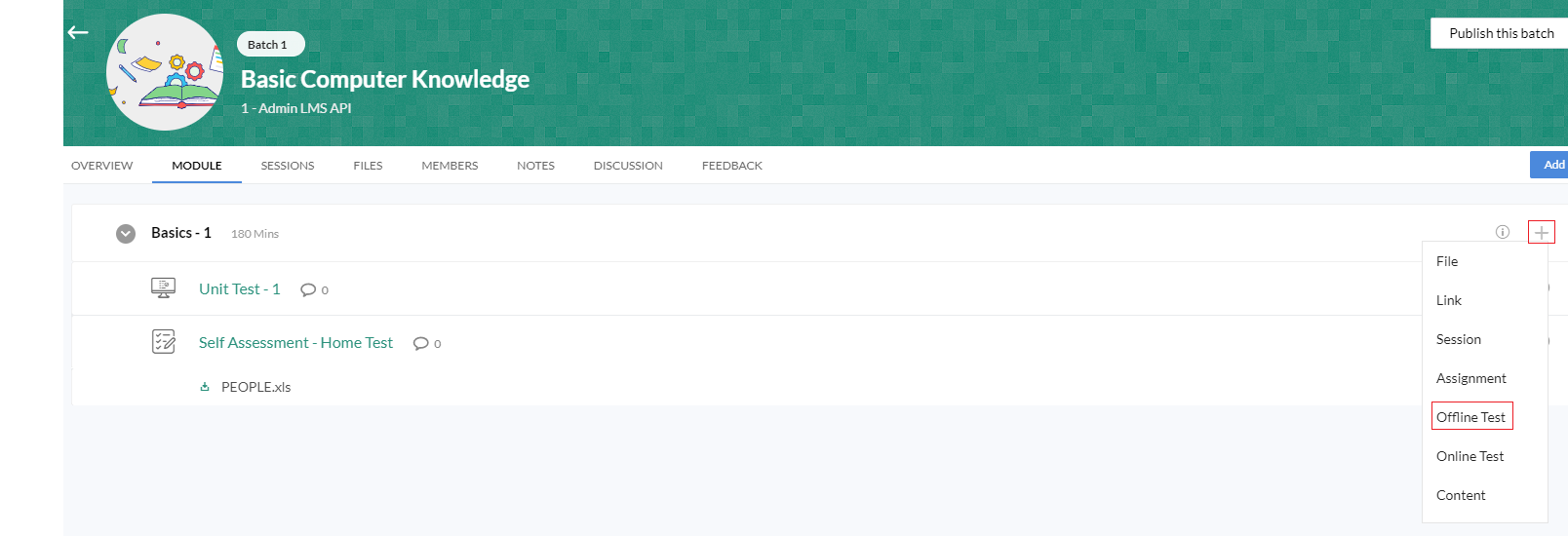Choose Link from the add menu
This screenshot has width=1568, height=536.
coord(1449,300)
